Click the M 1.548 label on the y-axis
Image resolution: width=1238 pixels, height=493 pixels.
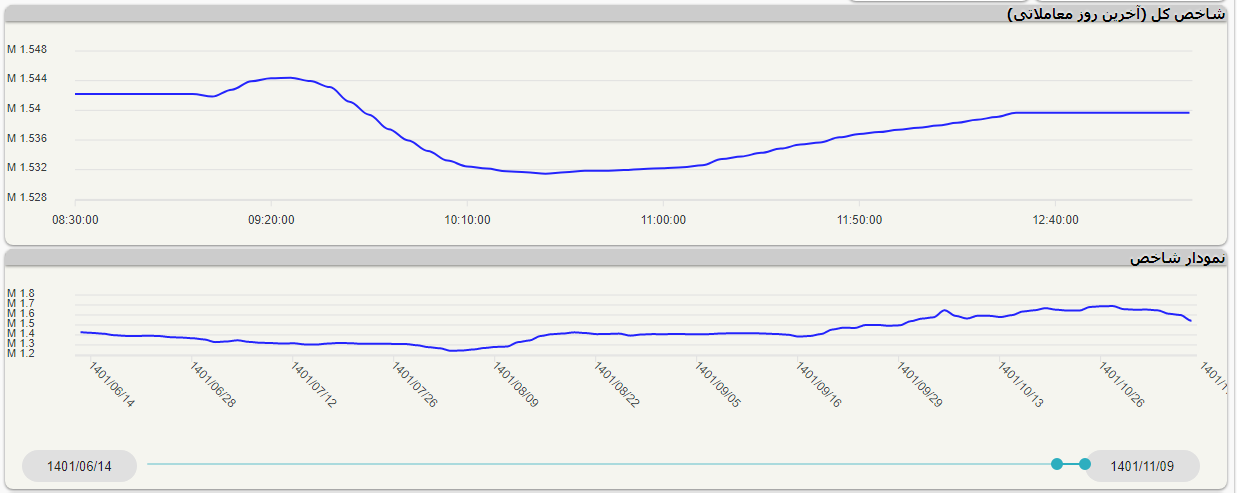27,49
